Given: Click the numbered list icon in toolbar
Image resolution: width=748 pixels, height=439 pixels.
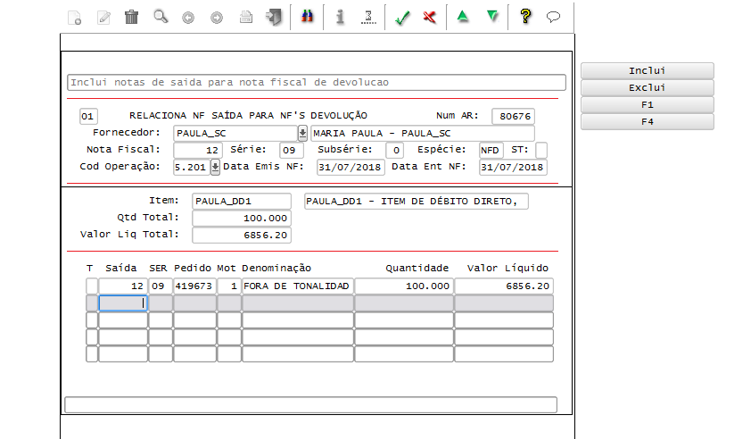Looking at the screenshot, I should (x=368, y=17).
